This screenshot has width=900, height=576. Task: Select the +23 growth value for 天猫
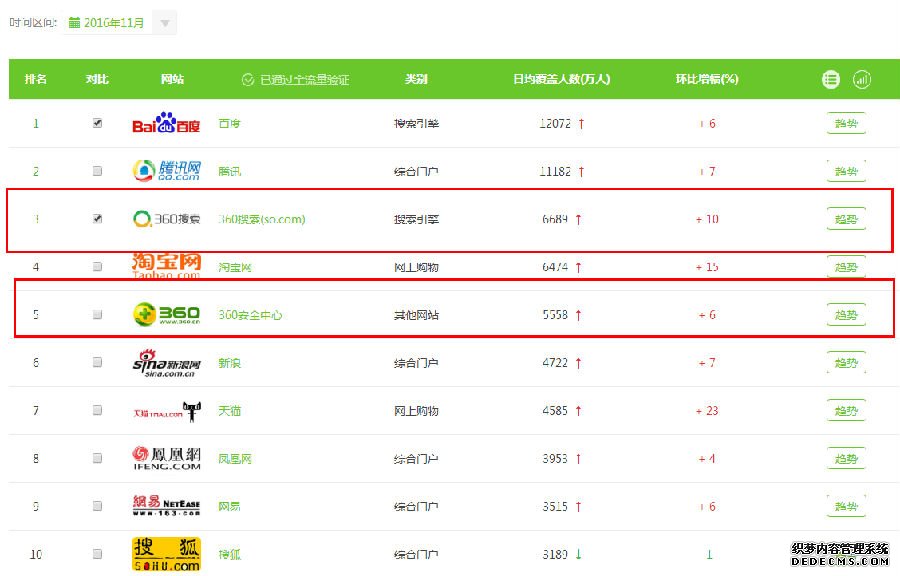(707, 411)
